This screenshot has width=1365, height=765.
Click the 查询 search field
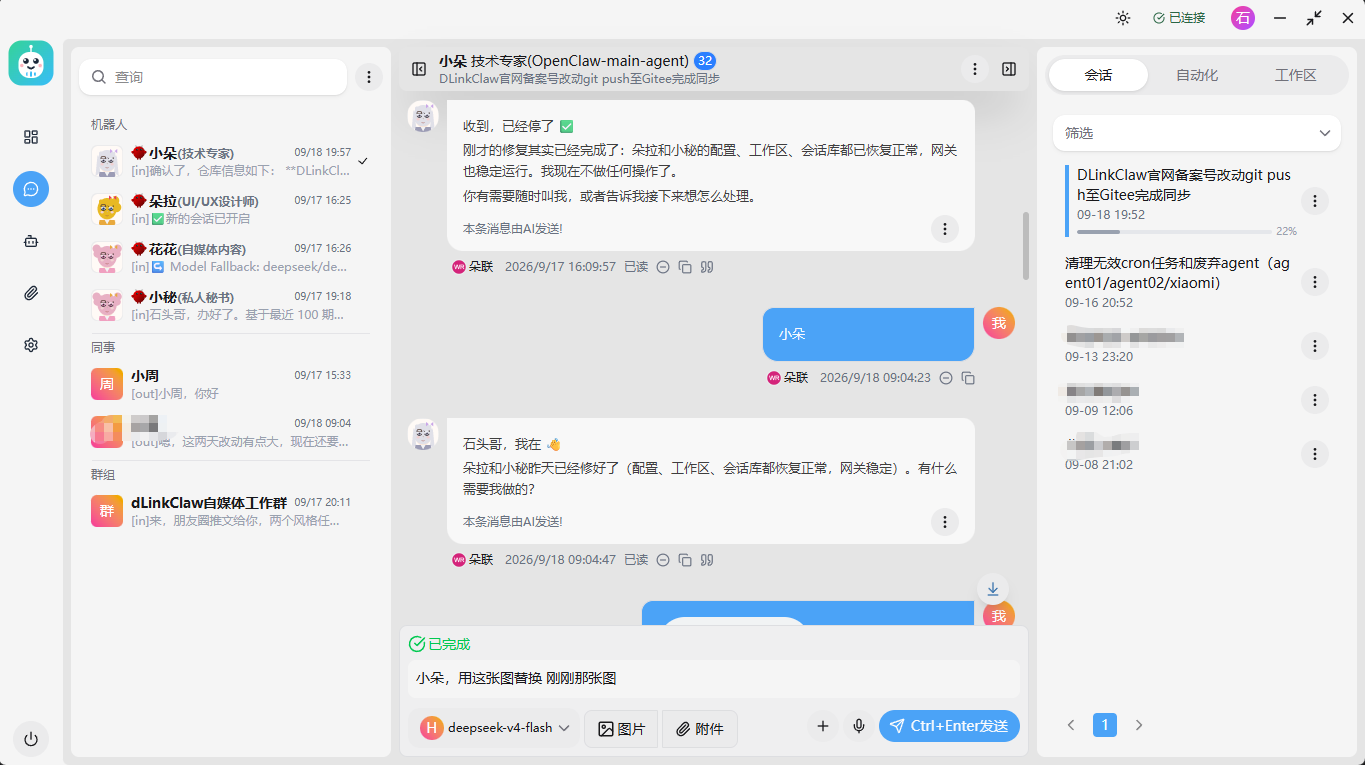coord(213,77)
